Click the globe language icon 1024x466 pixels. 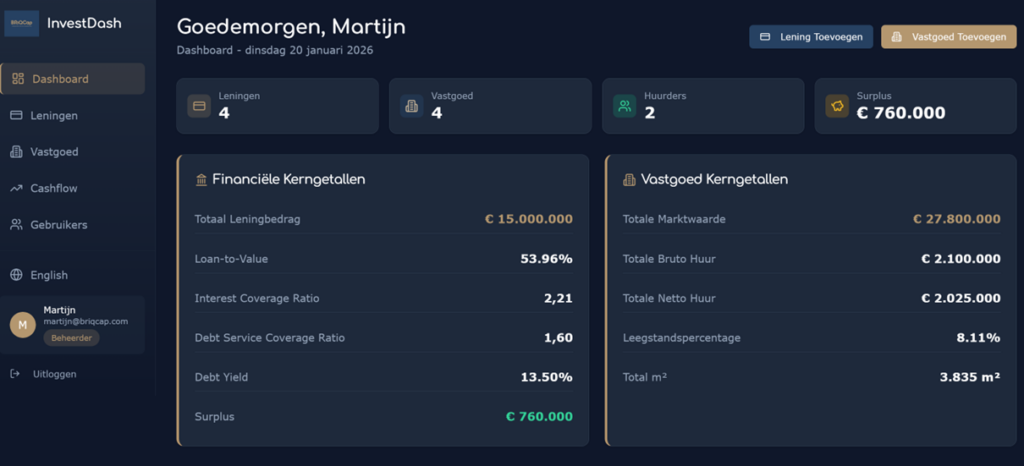(x=16, y=275)
